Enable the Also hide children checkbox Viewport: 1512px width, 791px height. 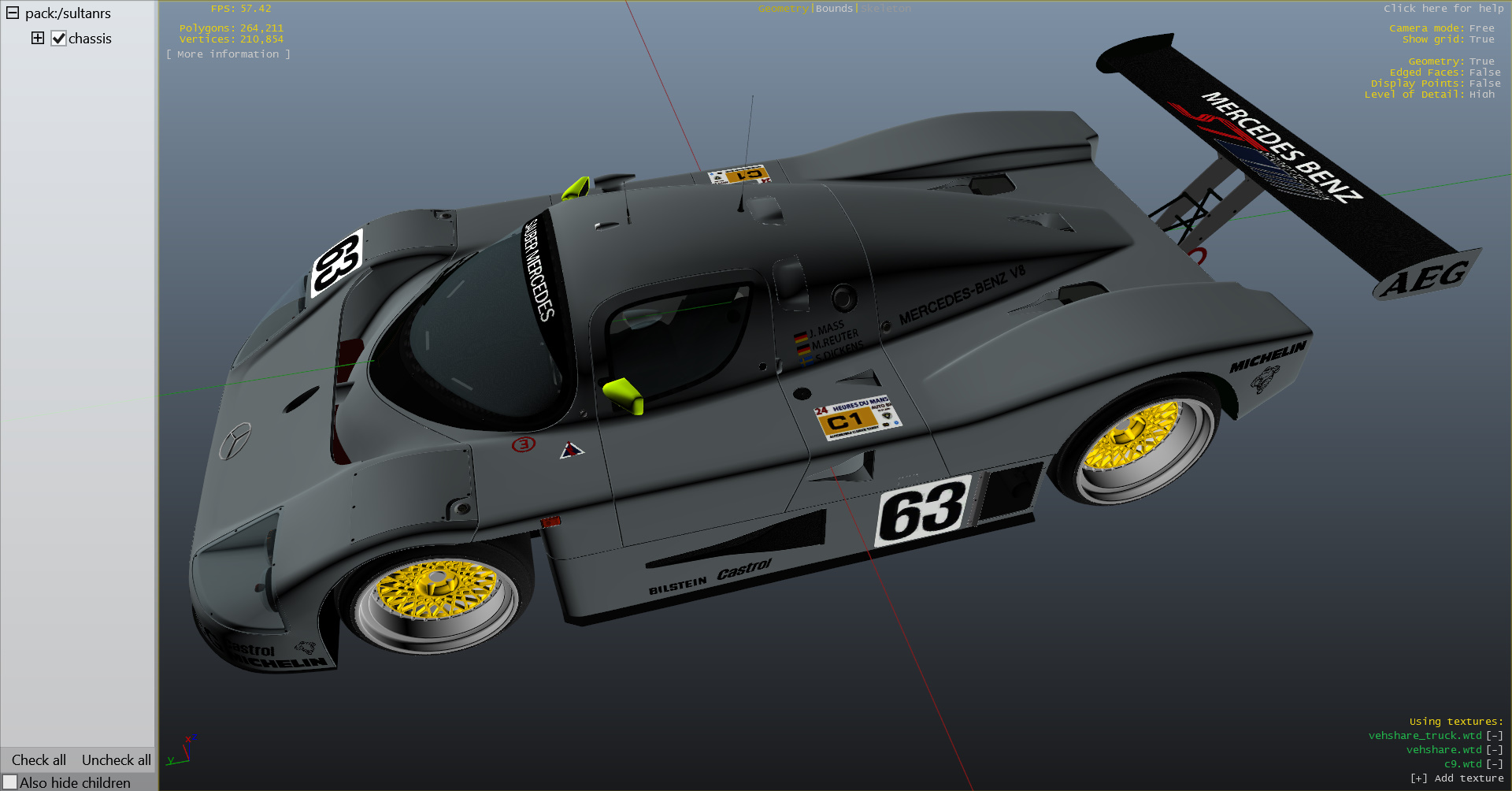[x=10, y=782]
